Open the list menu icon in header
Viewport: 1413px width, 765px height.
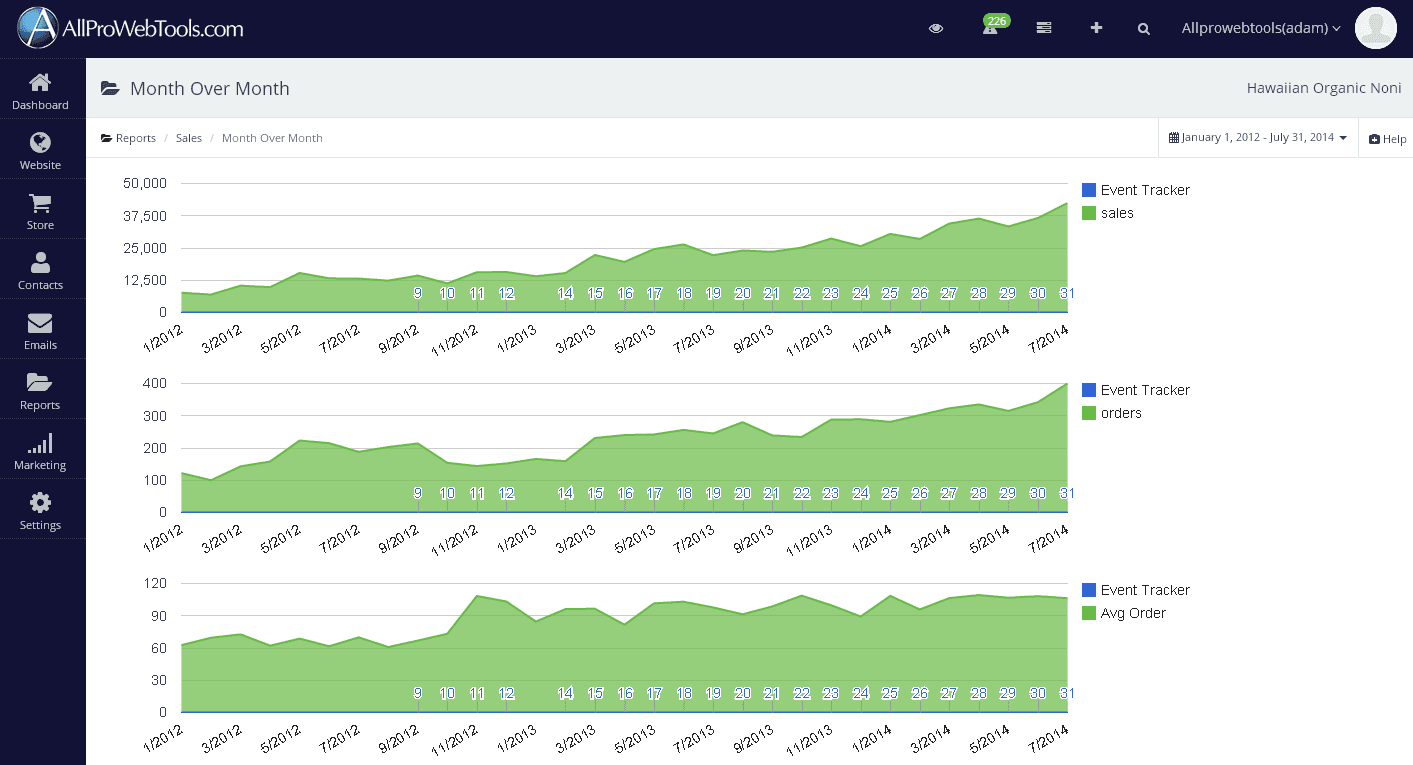coord(1044,28)
